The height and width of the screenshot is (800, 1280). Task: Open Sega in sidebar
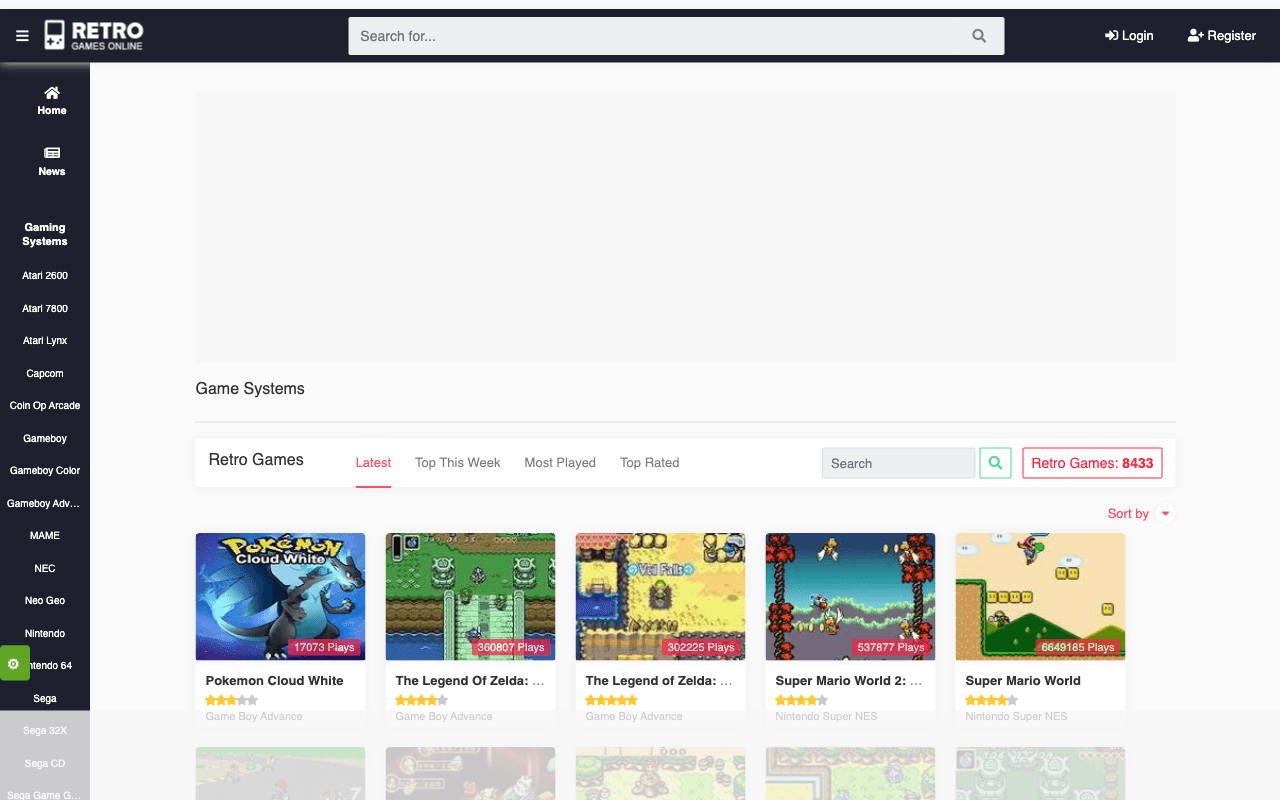tap(45, 699)
